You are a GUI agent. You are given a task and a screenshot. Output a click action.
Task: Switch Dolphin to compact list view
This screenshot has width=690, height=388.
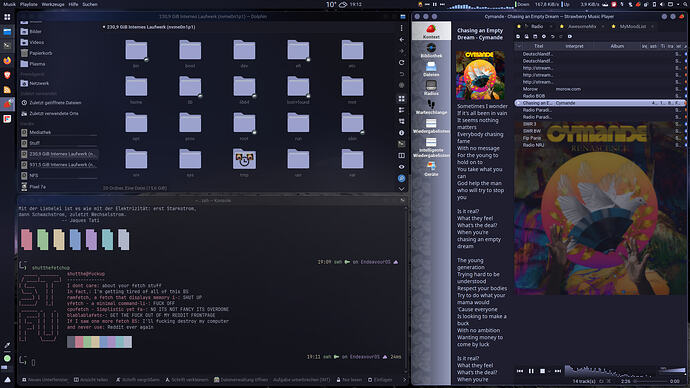(401, 110)
